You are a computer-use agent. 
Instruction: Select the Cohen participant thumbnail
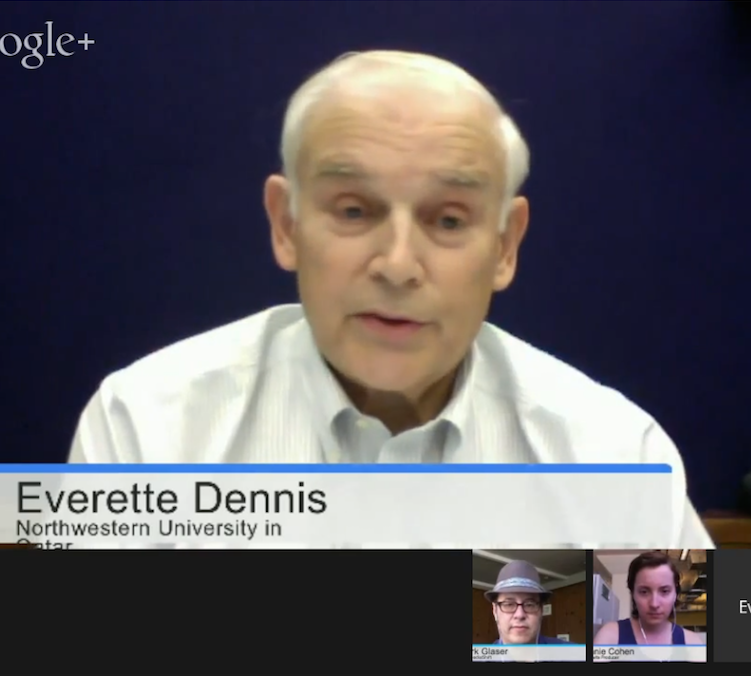coord(649,598)
